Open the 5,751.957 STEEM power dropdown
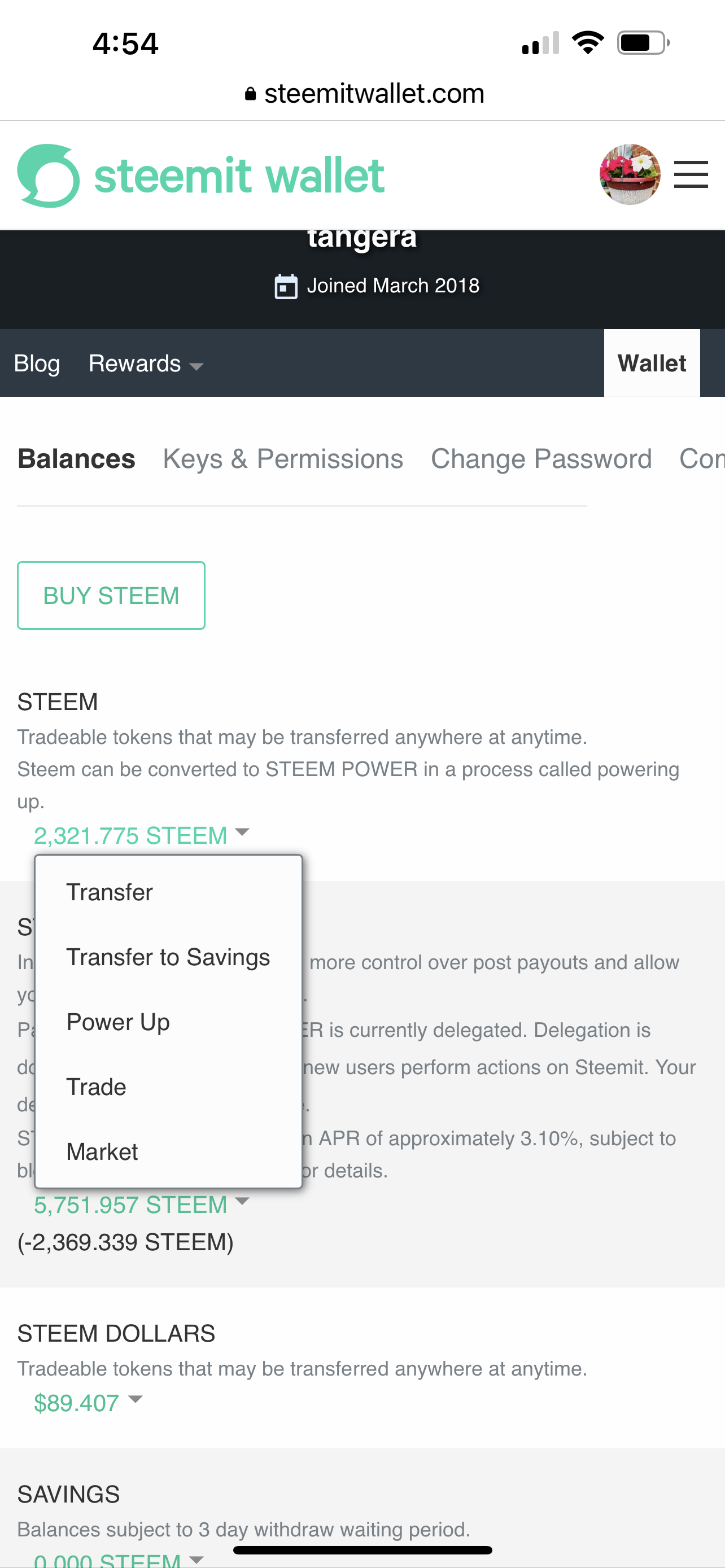This screenshot has width=725, height=1568. click(141, 1205)
